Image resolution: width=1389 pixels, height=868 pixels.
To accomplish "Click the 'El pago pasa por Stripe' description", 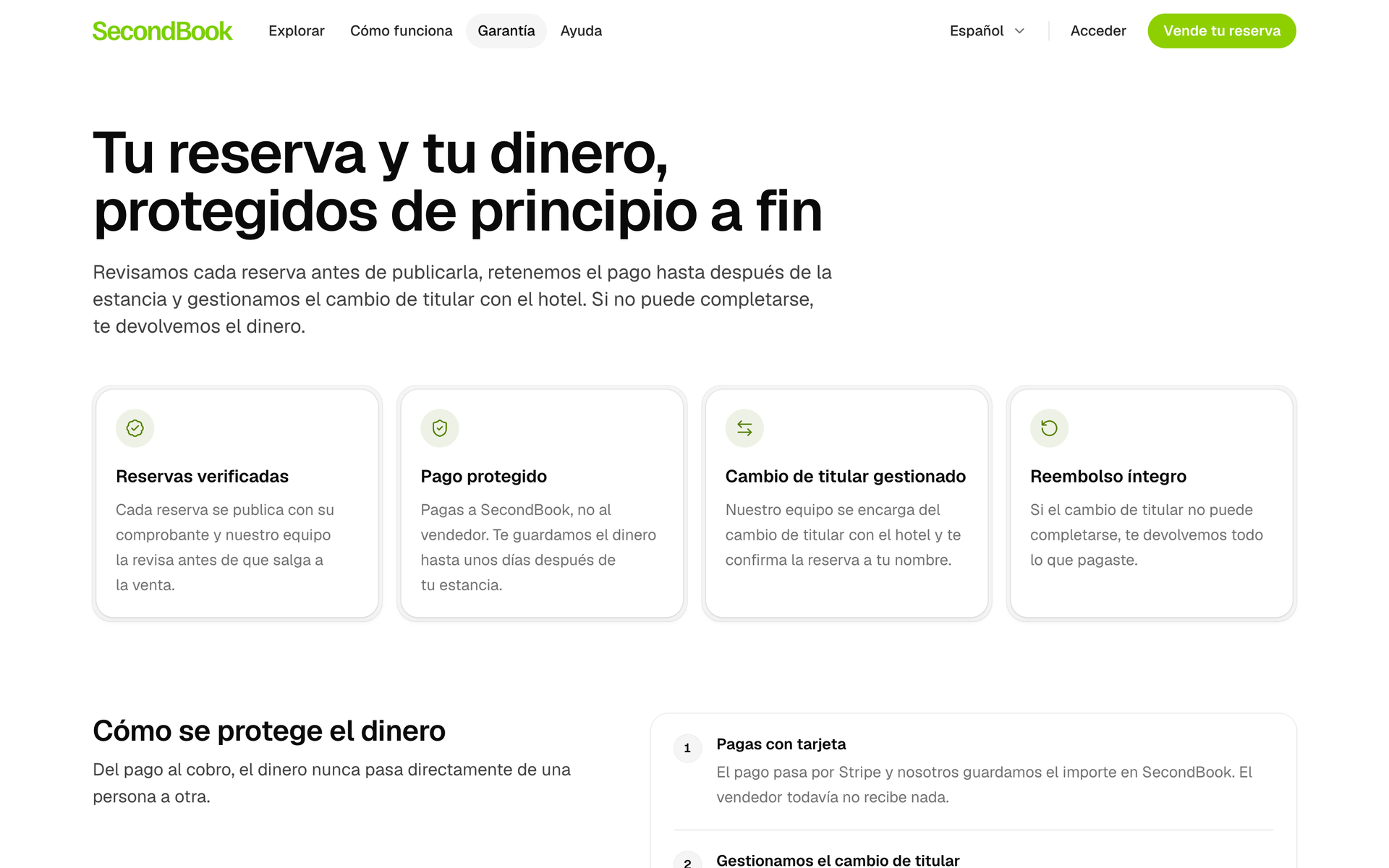I will [985, 785].
